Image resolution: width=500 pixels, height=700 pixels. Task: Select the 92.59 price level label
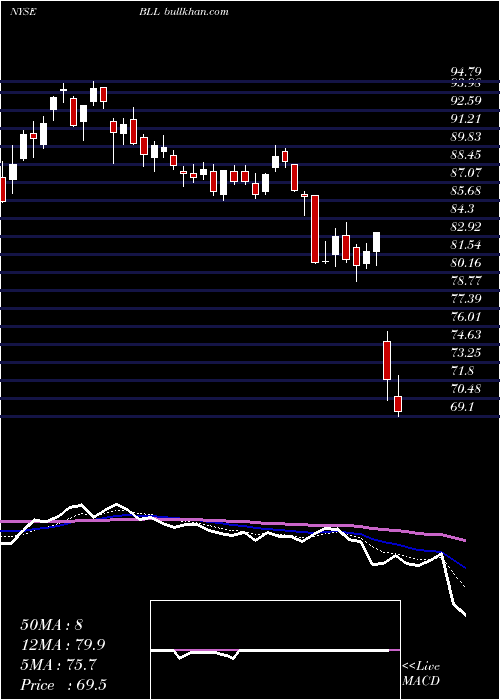[465, 100]
